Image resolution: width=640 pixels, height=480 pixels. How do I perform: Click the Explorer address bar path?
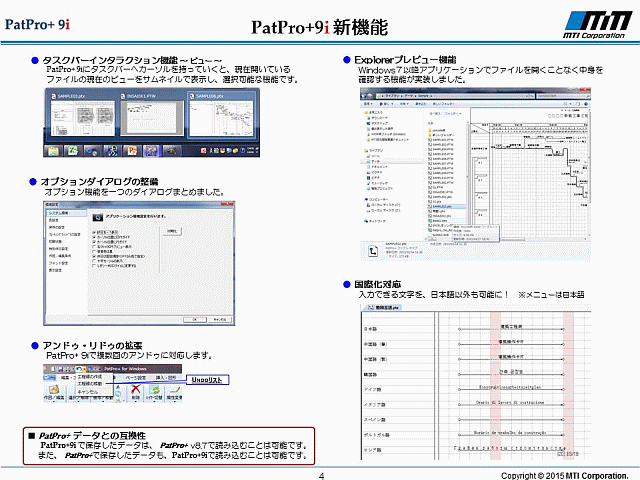click(455, 96)
